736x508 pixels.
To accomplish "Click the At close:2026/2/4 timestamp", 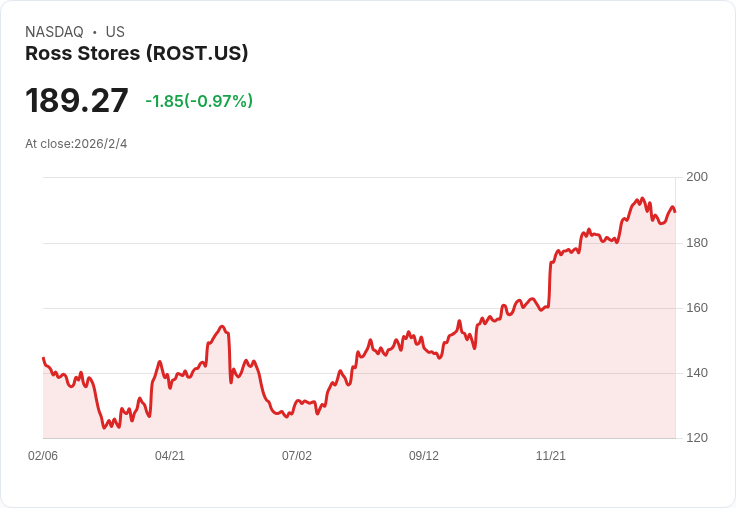I will click(76, 144).
